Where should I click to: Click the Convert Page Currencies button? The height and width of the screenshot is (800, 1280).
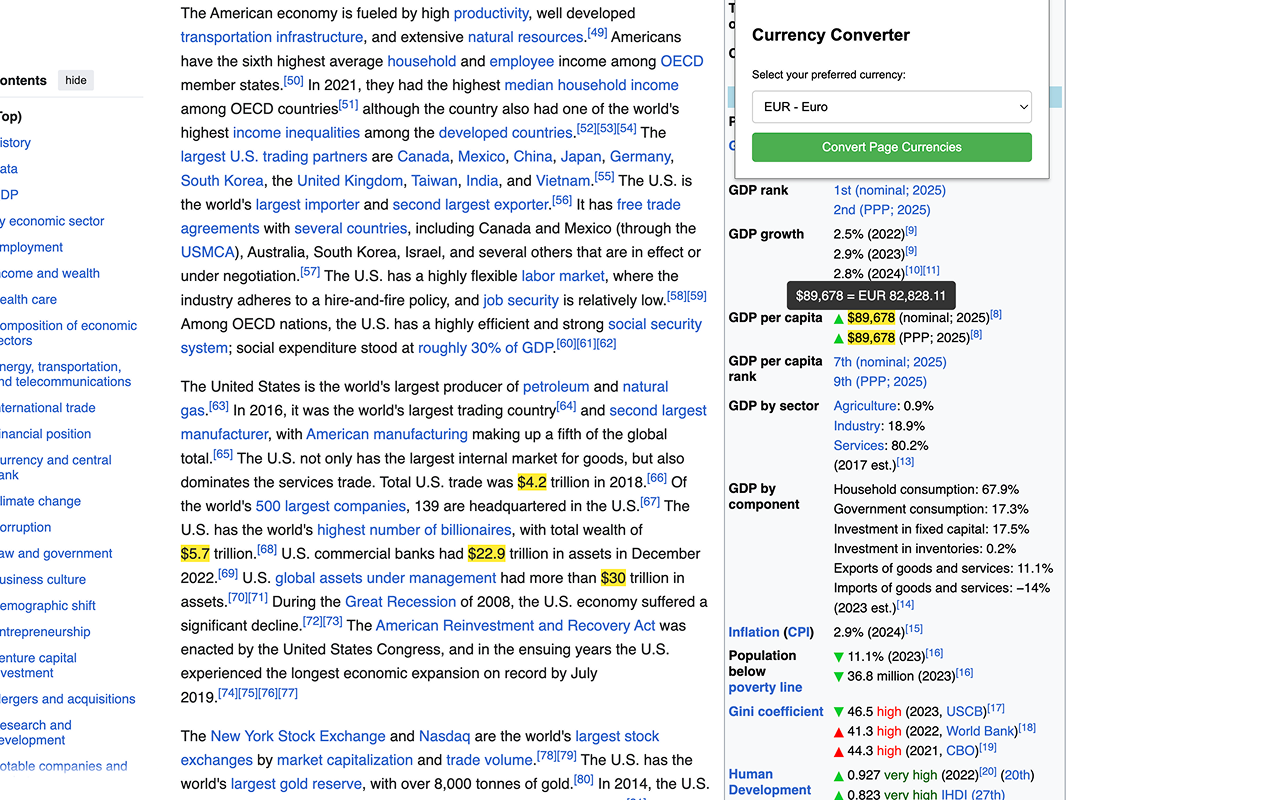pos(891,147)
